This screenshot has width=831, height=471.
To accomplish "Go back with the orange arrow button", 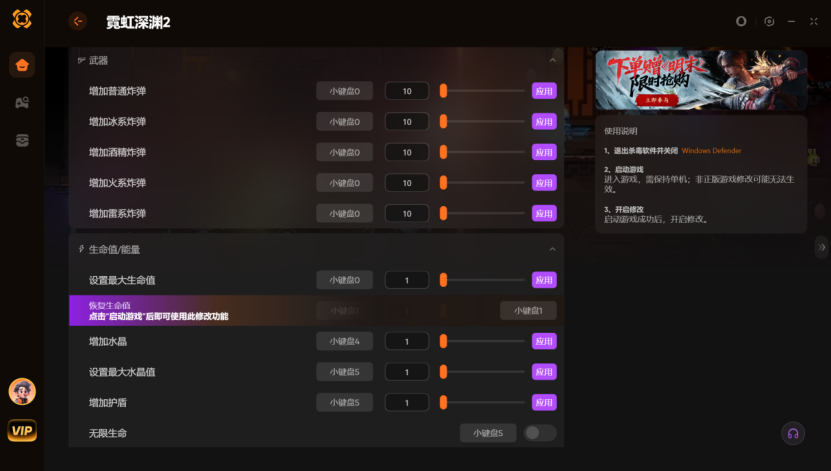I will click(x=77, y=21).
